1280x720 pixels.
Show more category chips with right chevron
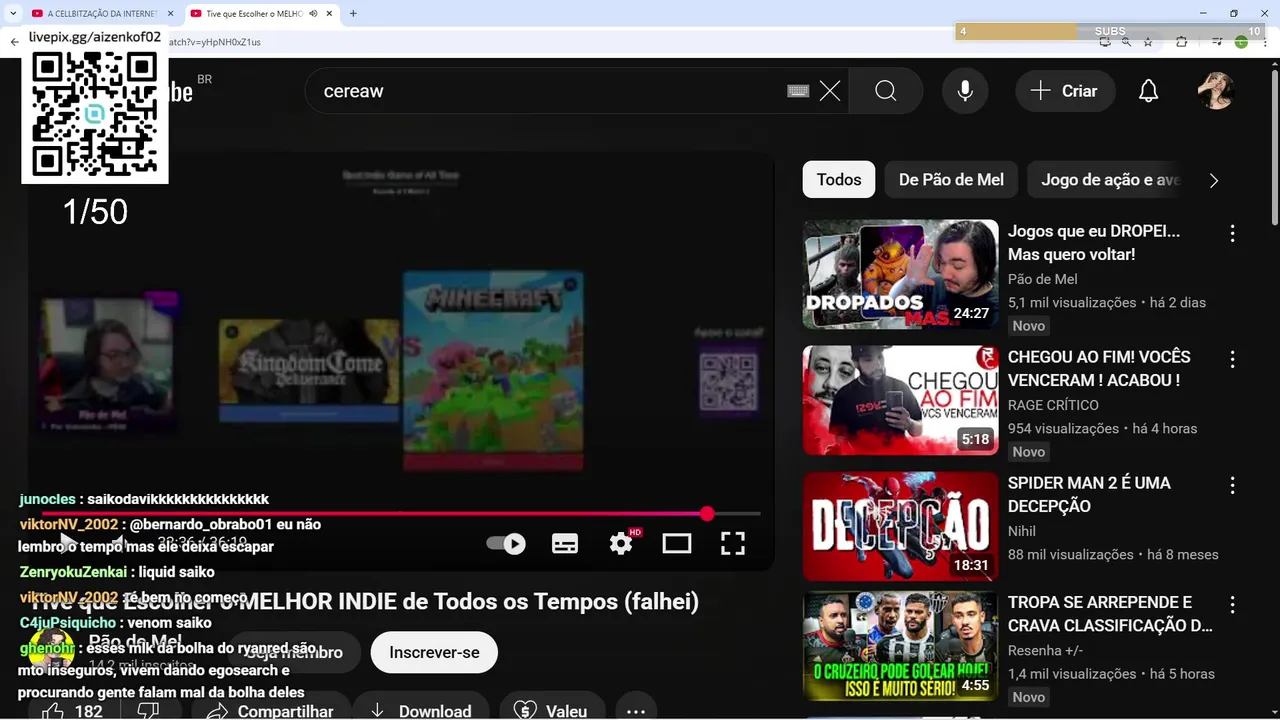(1214, 181)
